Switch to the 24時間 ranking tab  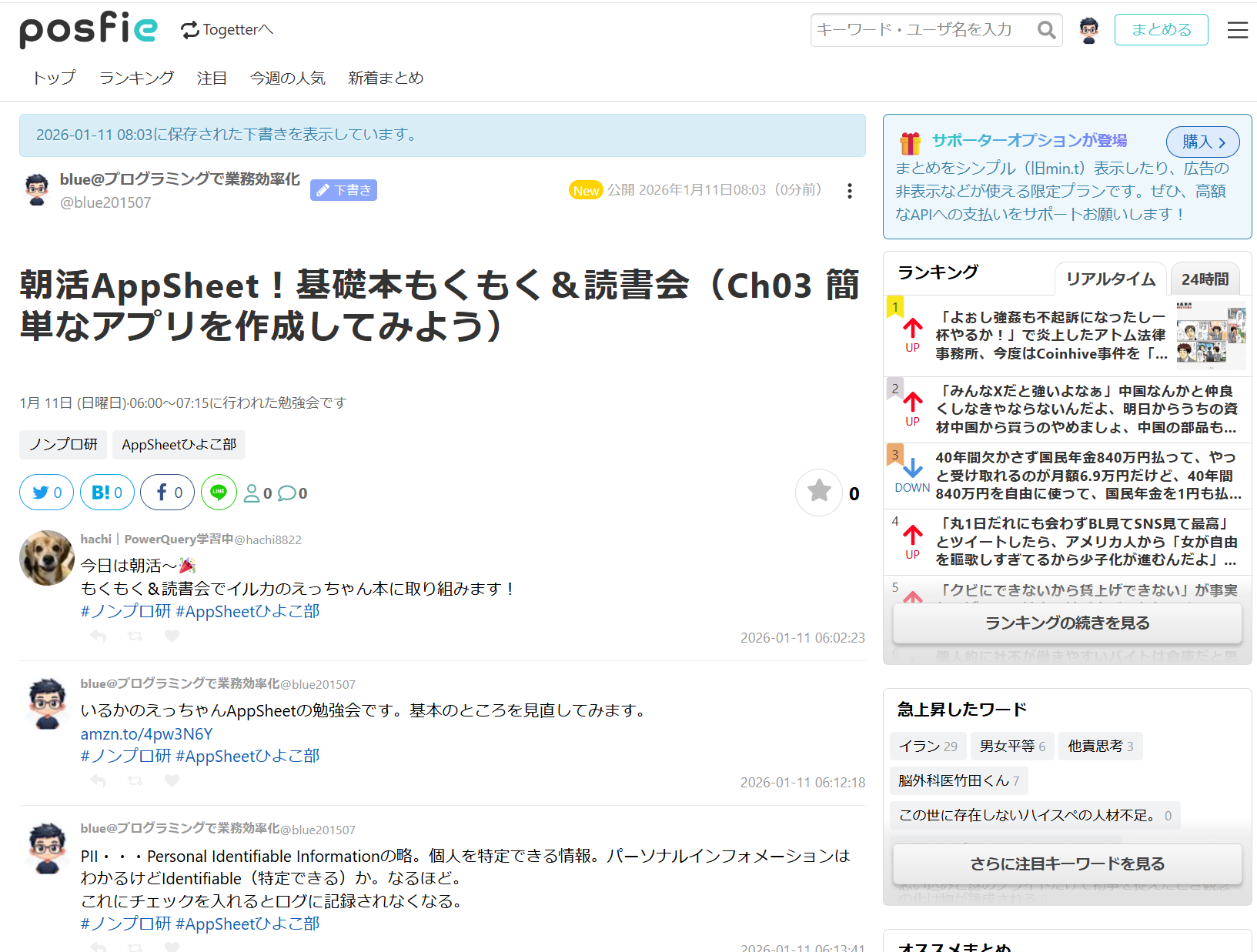(x=1205, y=279)
